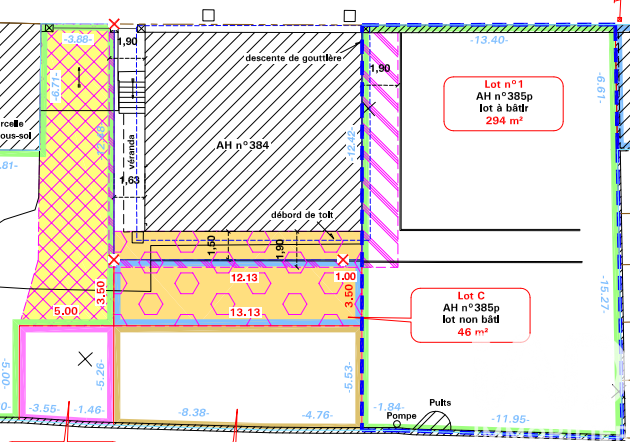The height and width of the screenshot is (442, 630).
Task: Click the red Lot n°1 label box
Action: click(503, 104)
